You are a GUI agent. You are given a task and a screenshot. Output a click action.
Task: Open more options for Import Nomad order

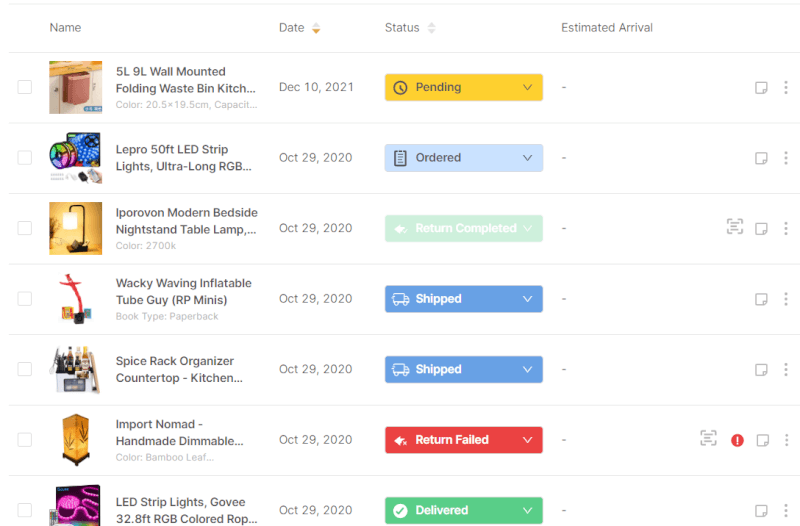(x=786, y=440)
